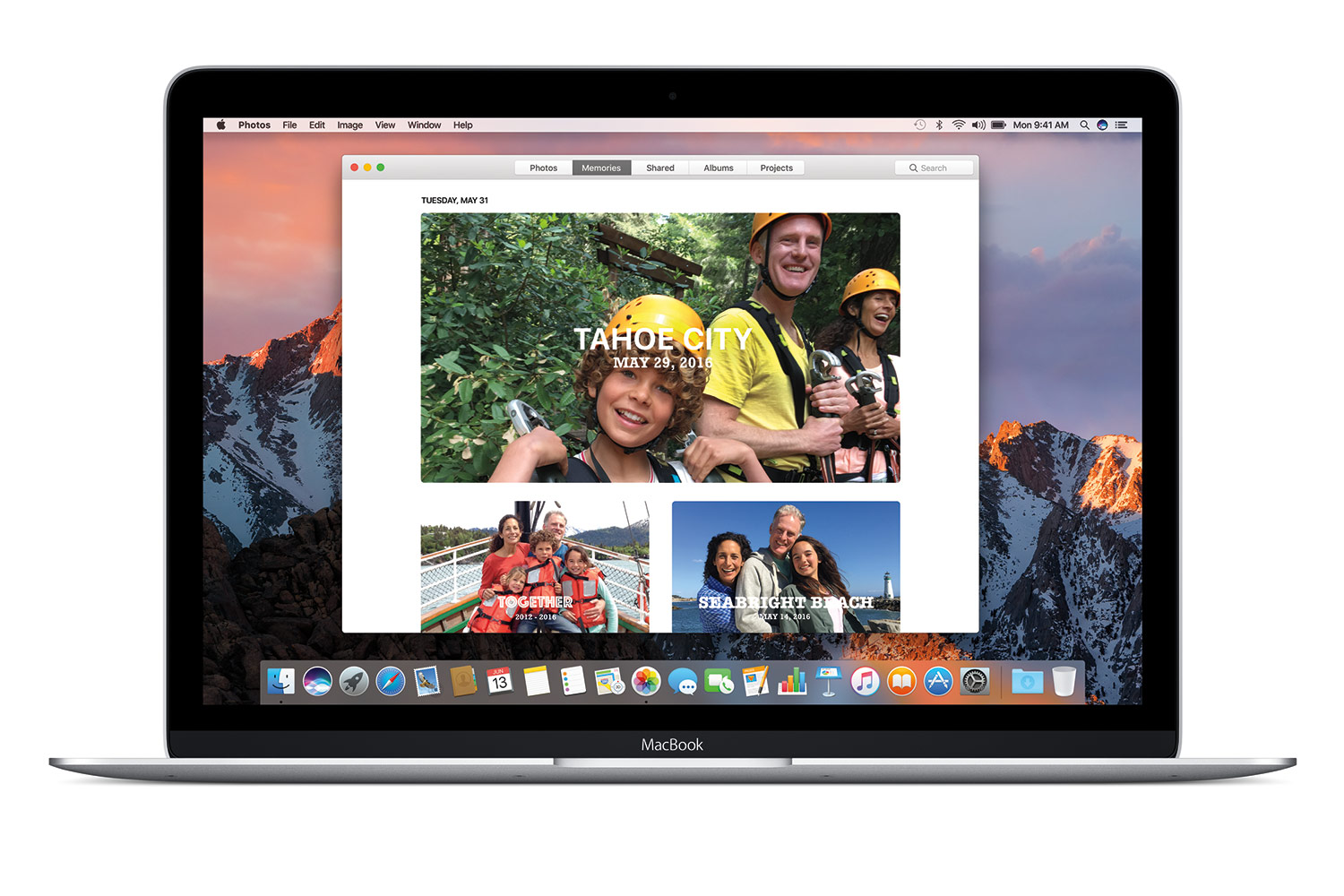Open Maps icon in dock
Viewport: 1344px width, 896px height.
(x=609, y=681)
